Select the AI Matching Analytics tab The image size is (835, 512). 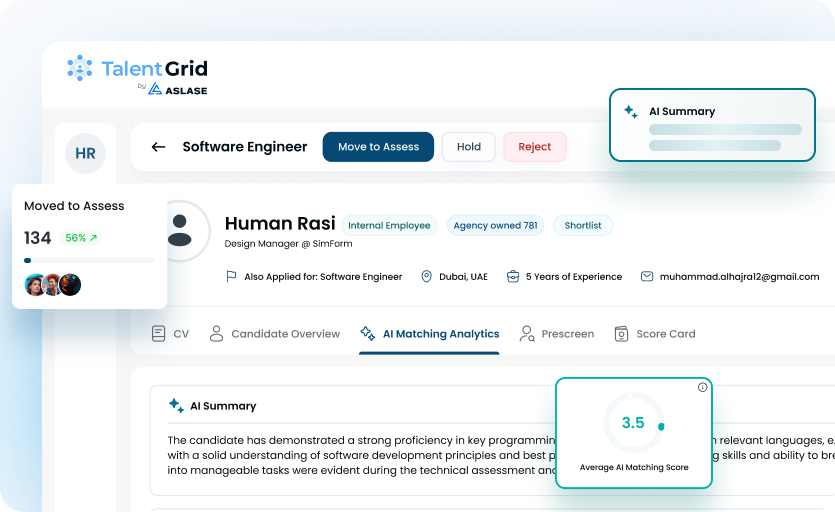429,334
